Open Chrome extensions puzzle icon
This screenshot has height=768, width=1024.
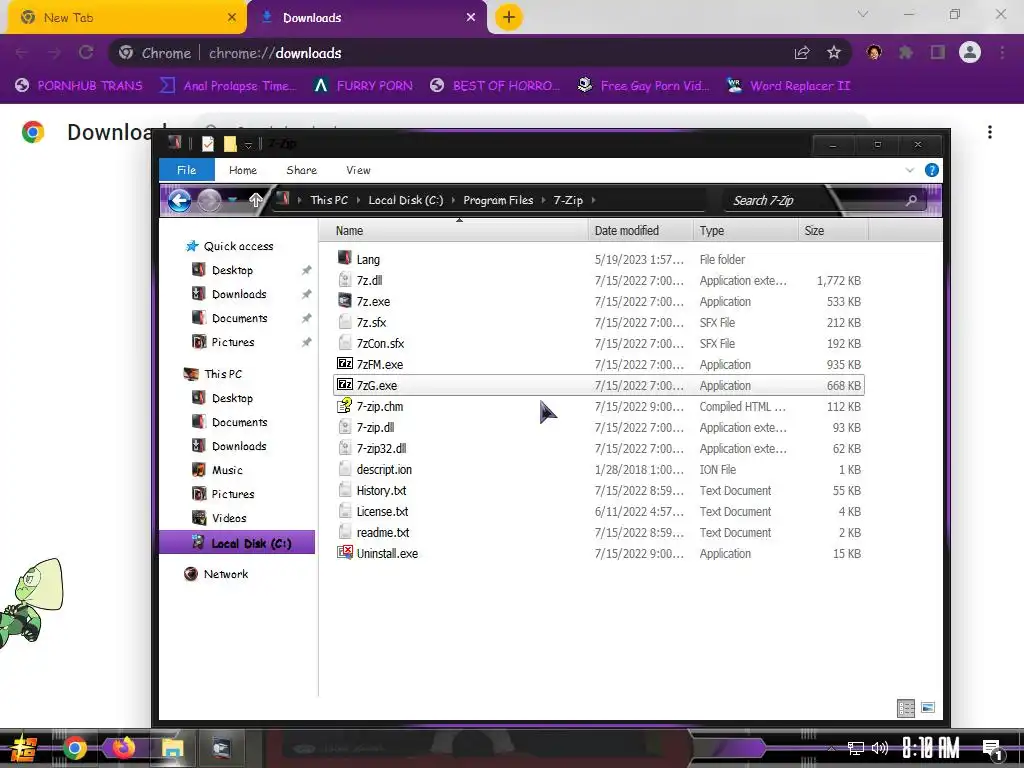(x=906, y=53)
